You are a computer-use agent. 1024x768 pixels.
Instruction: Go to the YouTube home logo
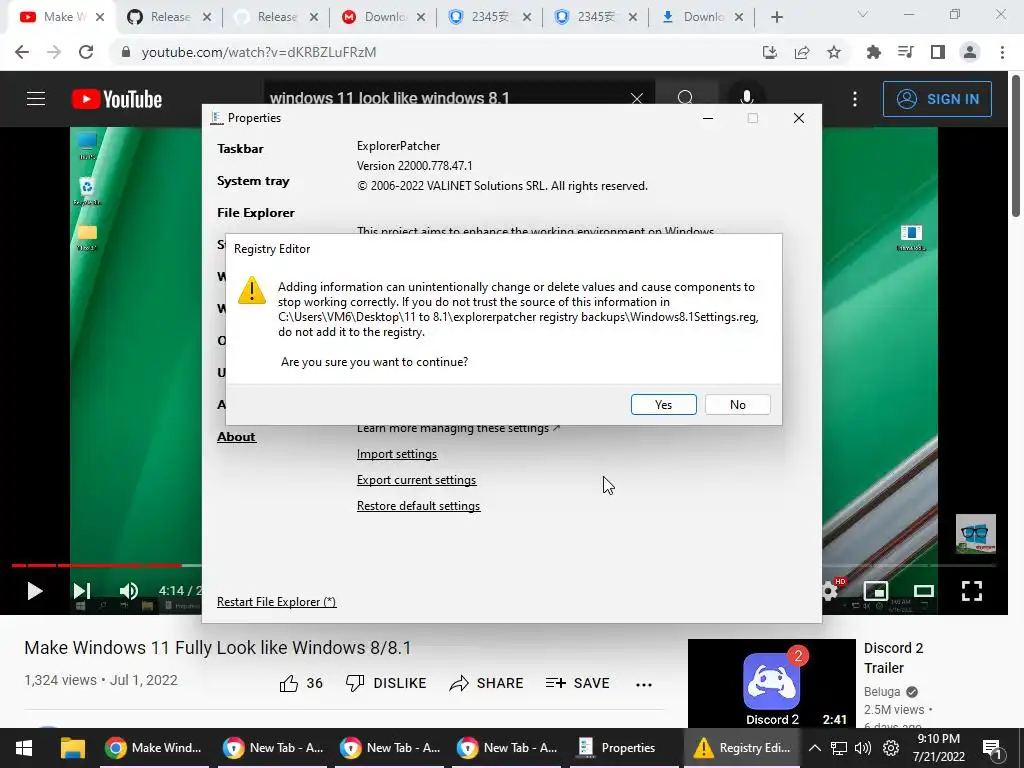117,99
